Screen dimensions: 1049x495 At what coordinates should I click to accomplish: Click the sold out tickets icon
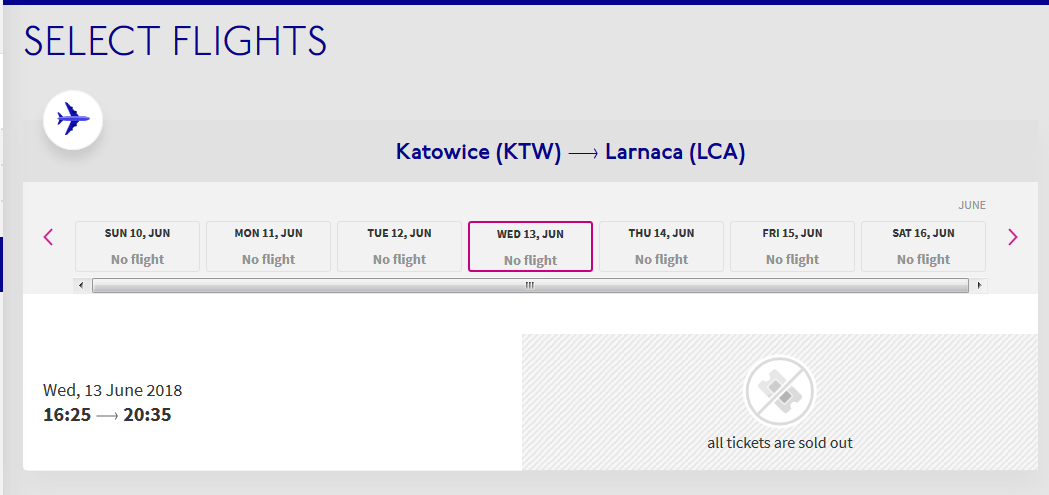pyautogui.click(x=779, y=391)
